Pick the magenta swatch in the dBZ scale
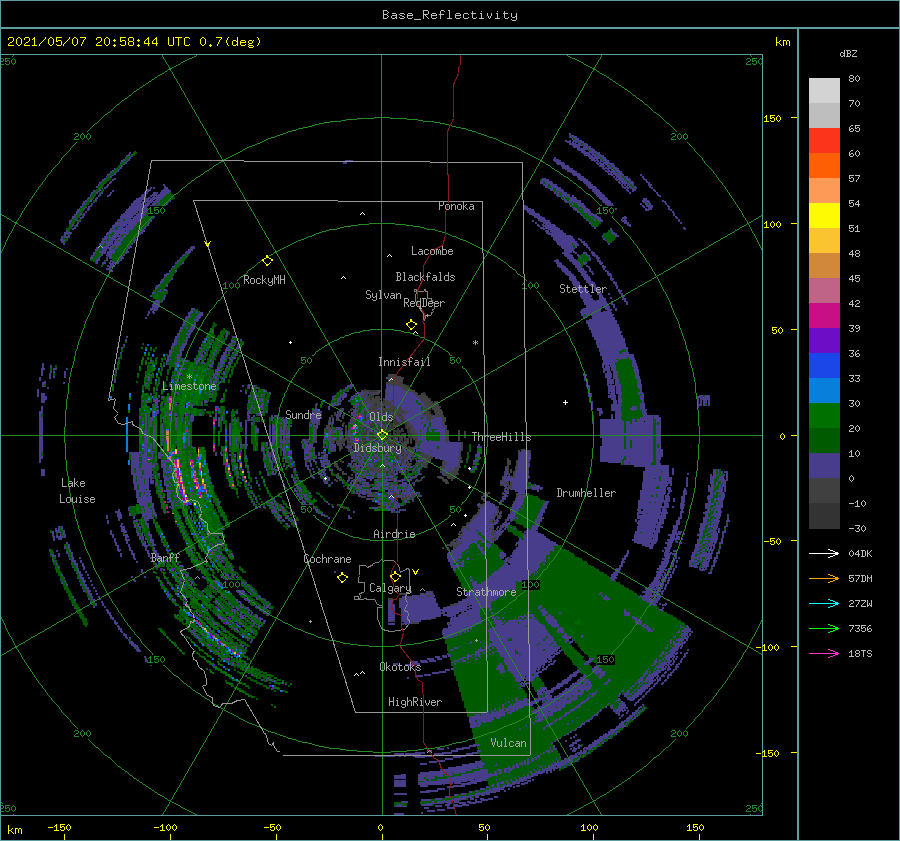The image size is (900, 841). pos(824,316)
